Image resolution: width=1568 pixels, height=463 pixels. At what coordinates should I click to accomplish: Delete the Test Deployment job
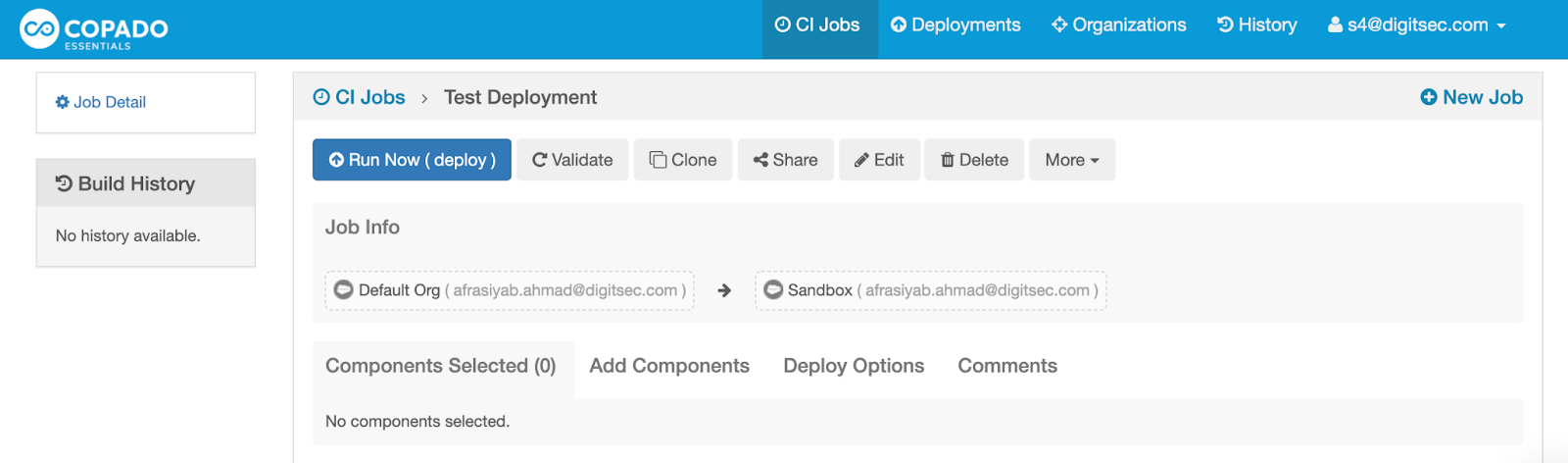tap(974, 160)
